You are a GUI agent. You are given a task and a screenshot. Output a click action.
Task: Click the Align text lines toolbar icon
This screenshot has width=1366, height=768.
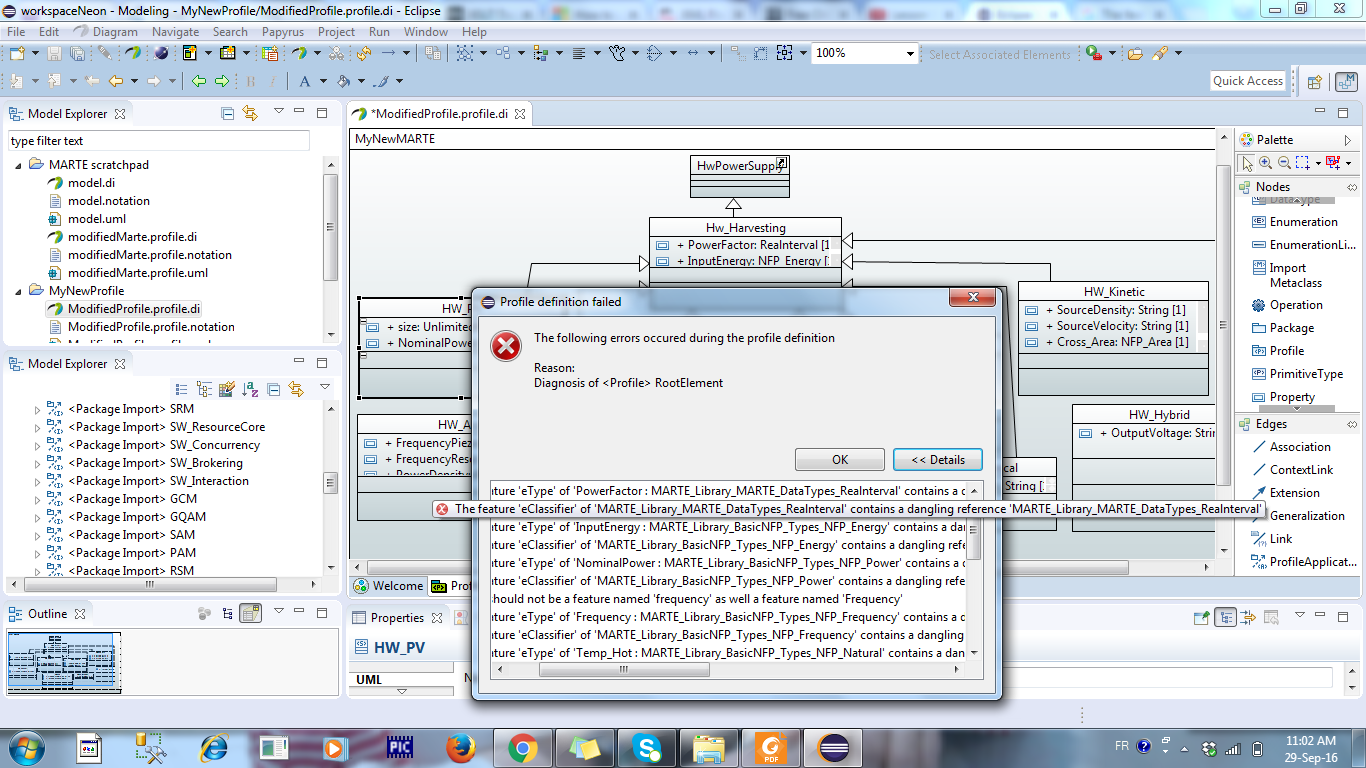pos(579,54)
